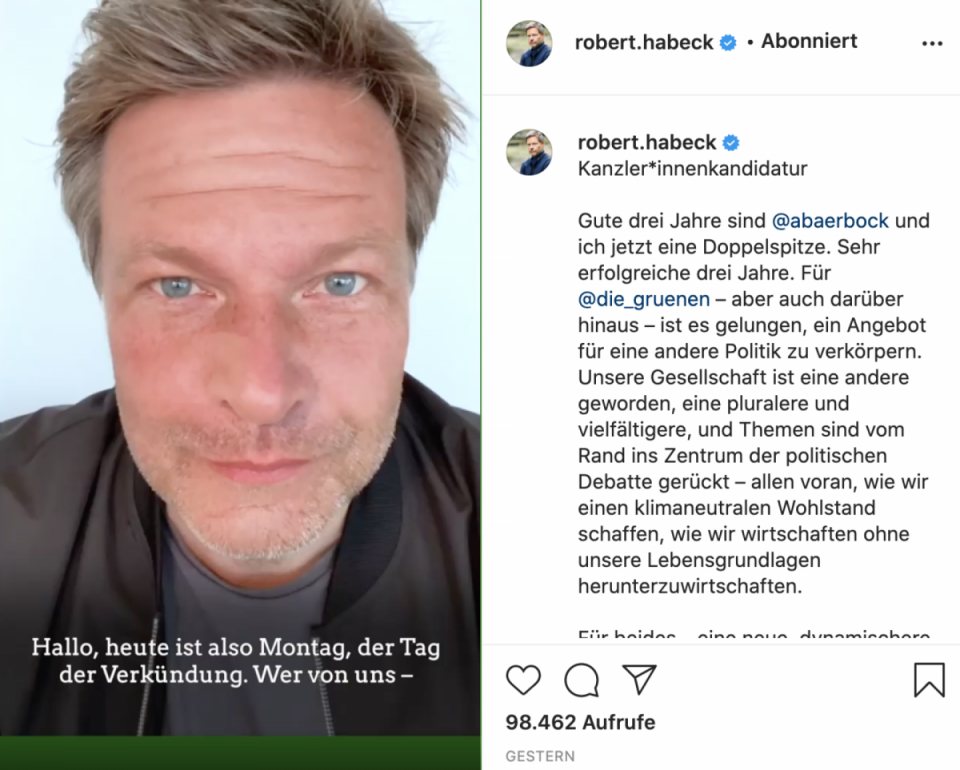This screenshot has width=960, height=770.
Task: Like the post with the heart icon
Action: pos(523,679)
